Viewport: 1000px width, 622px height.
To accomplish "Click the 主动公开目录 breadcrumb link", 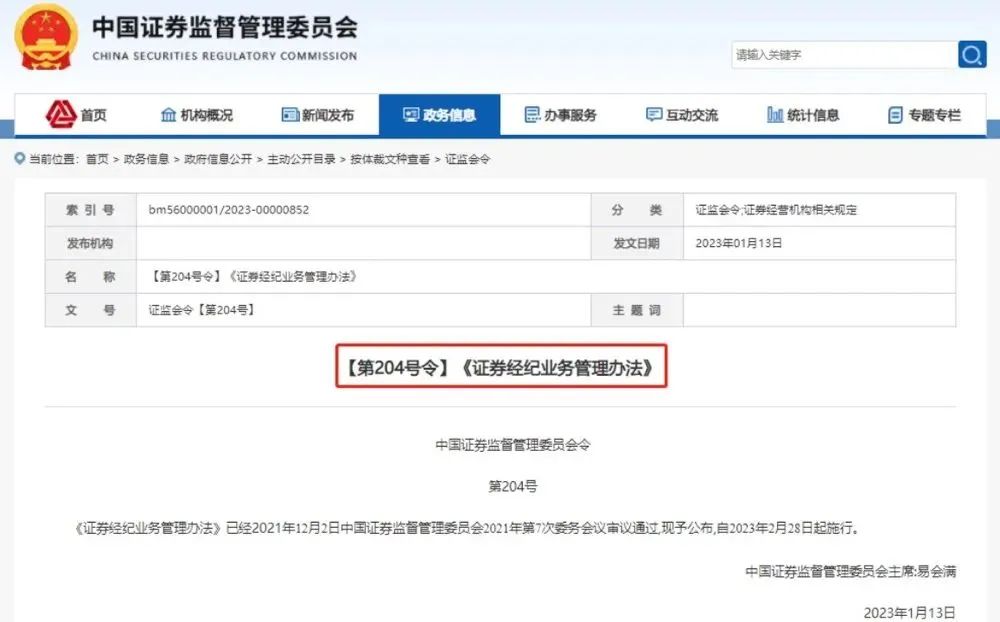I will tap(301, 159).
